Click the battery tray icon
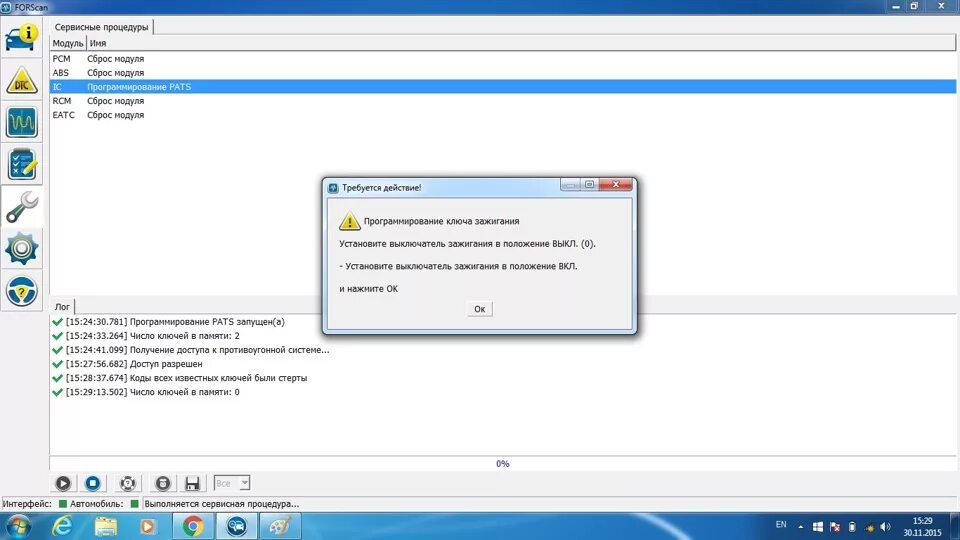The height and width of the screenshot is (540, 960). tap(852, 527)
